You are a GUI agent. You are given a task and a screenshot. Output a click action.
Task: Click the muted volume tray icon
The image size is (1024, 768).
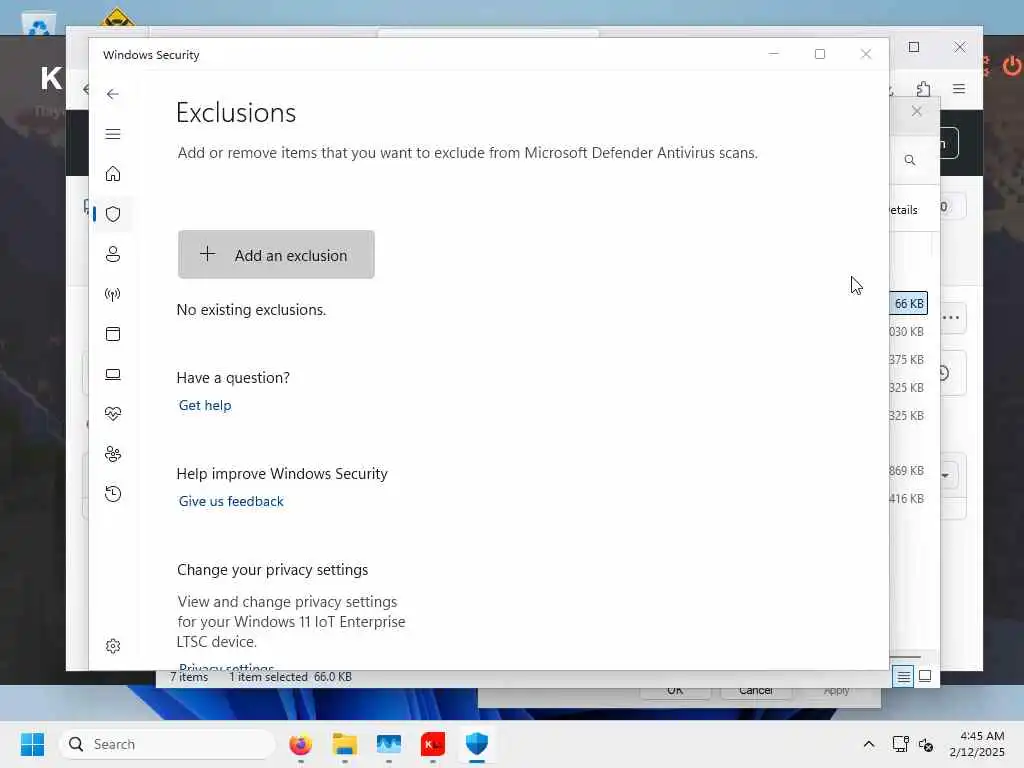pos(926,744)
